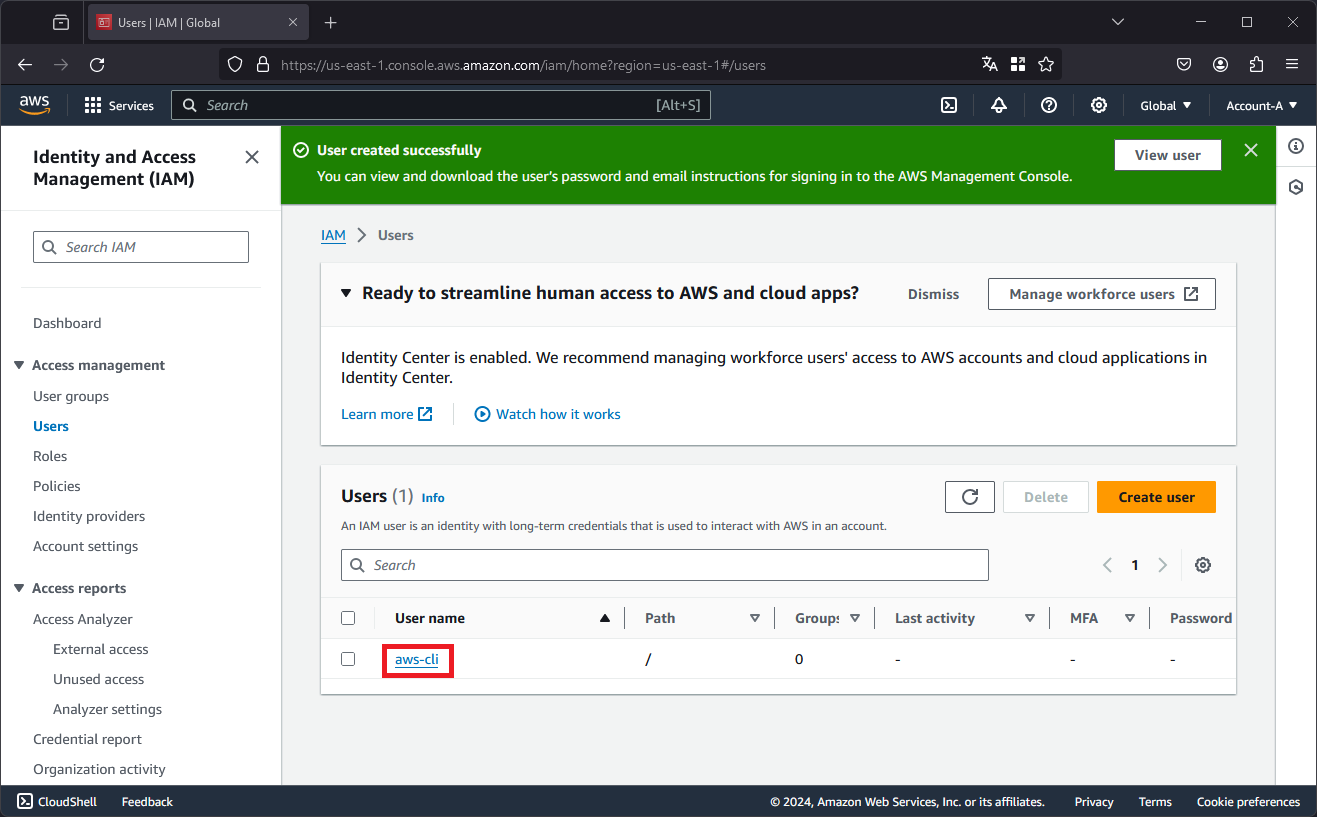Open Firefox account icon
Image resolution: width=1317 pixels, height=817 pixels.
(1221, 64)
